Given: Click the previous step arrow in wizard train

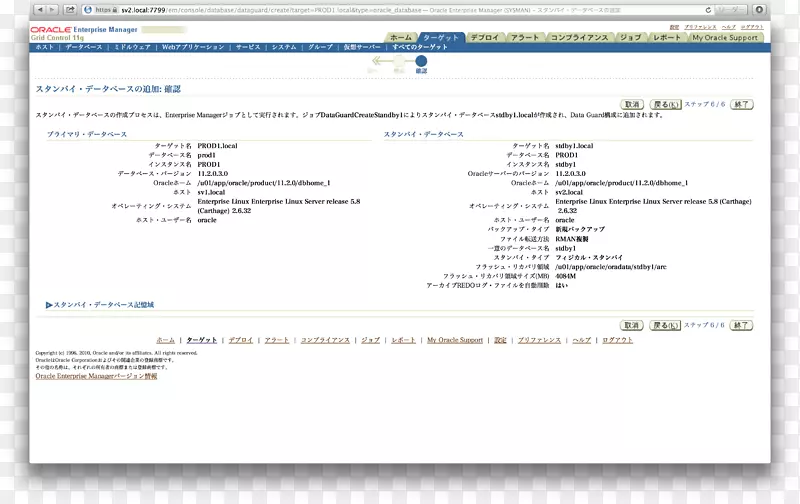Looking at the screenshot, I should pyautogui.click(x=375, y=62).
